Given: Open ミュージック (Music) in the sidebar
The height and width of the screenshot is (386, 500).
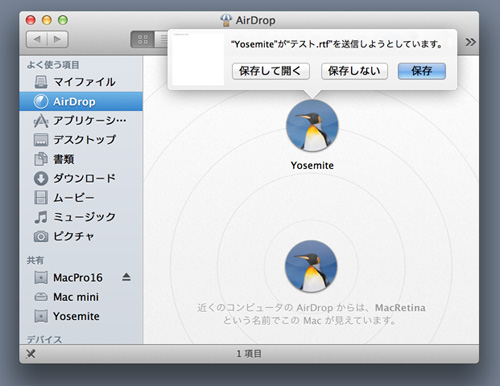Looking at the screenshot, I should point(81,217).
